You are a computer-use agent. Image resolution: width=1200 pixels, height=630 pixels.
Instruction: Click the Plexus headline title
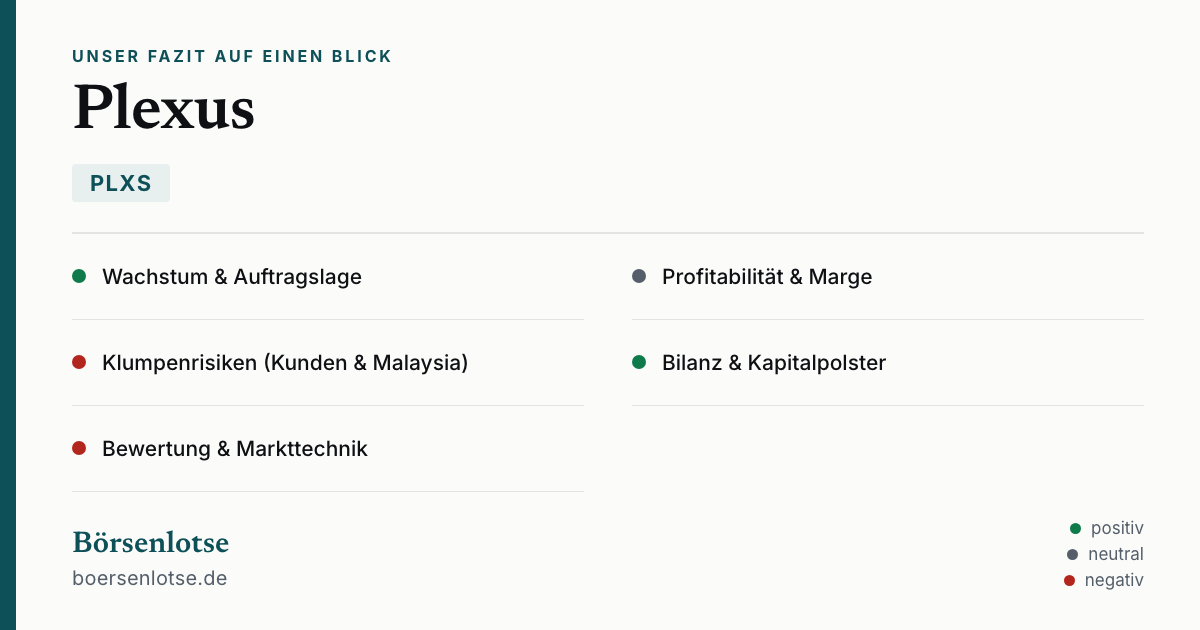pos(164,107)
